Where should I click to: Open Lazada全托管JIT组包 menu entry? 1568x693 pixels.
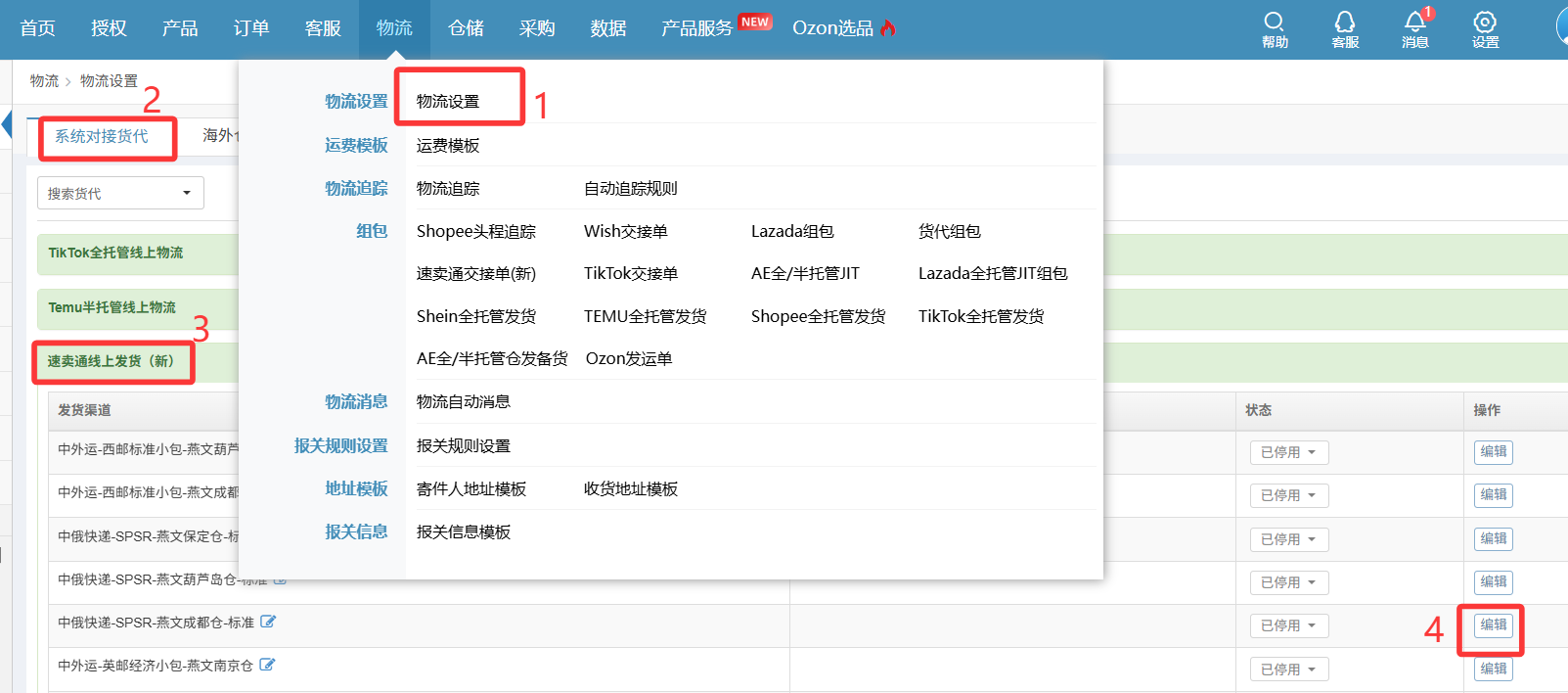tap(993, 274)
